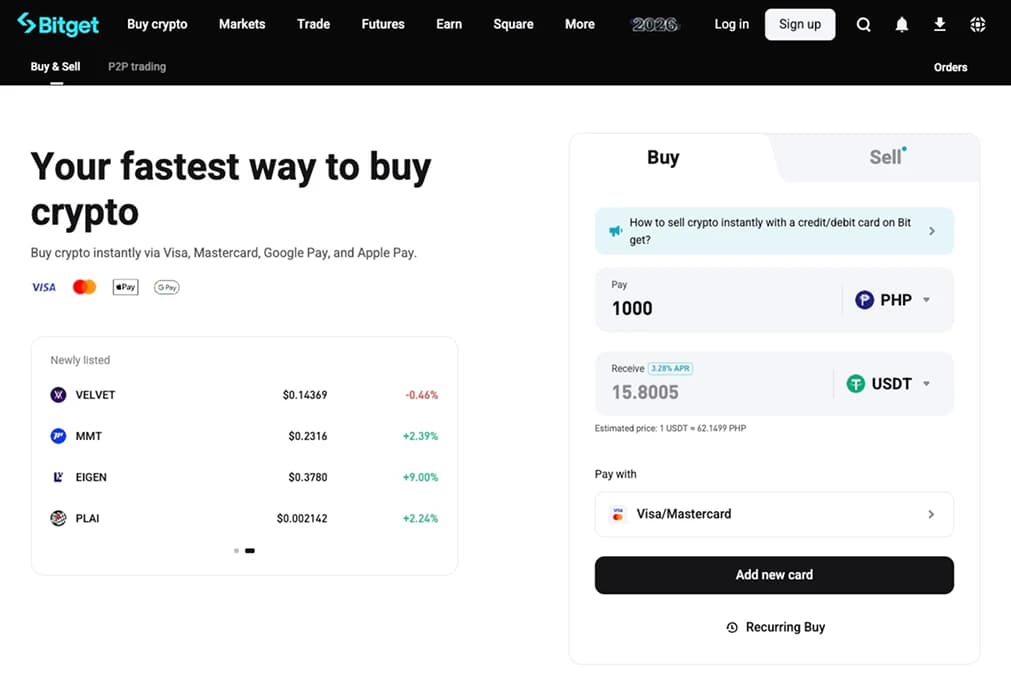The width and height of the screenshot is (1011, 675).
Task: Click the Add new card button
Action: [774, 575]
